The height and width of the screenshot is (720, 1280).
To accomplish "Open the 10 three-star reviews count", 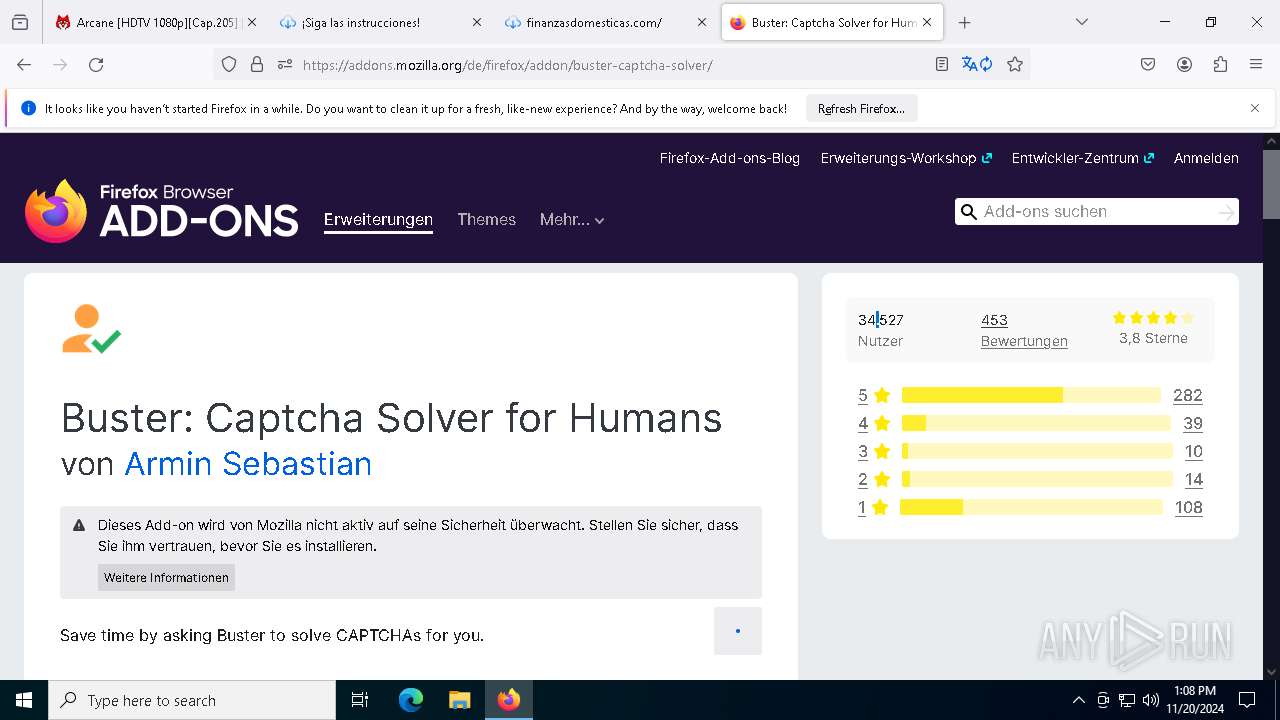I will coord(1193,451).
